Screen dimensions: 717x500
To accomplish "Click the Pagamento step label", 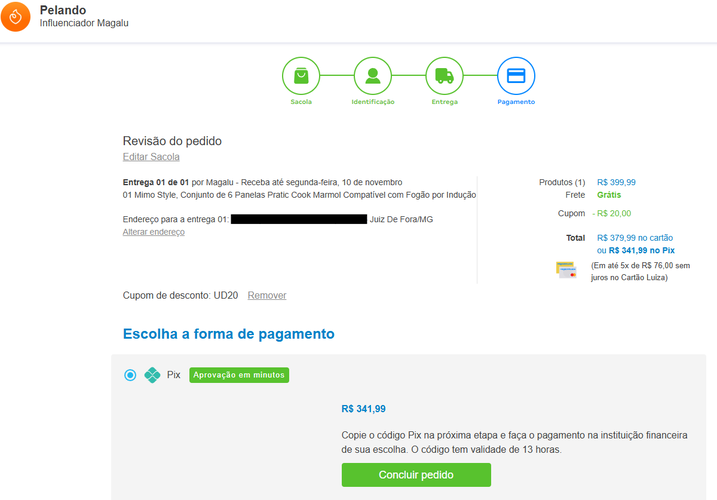I will 516,102.
